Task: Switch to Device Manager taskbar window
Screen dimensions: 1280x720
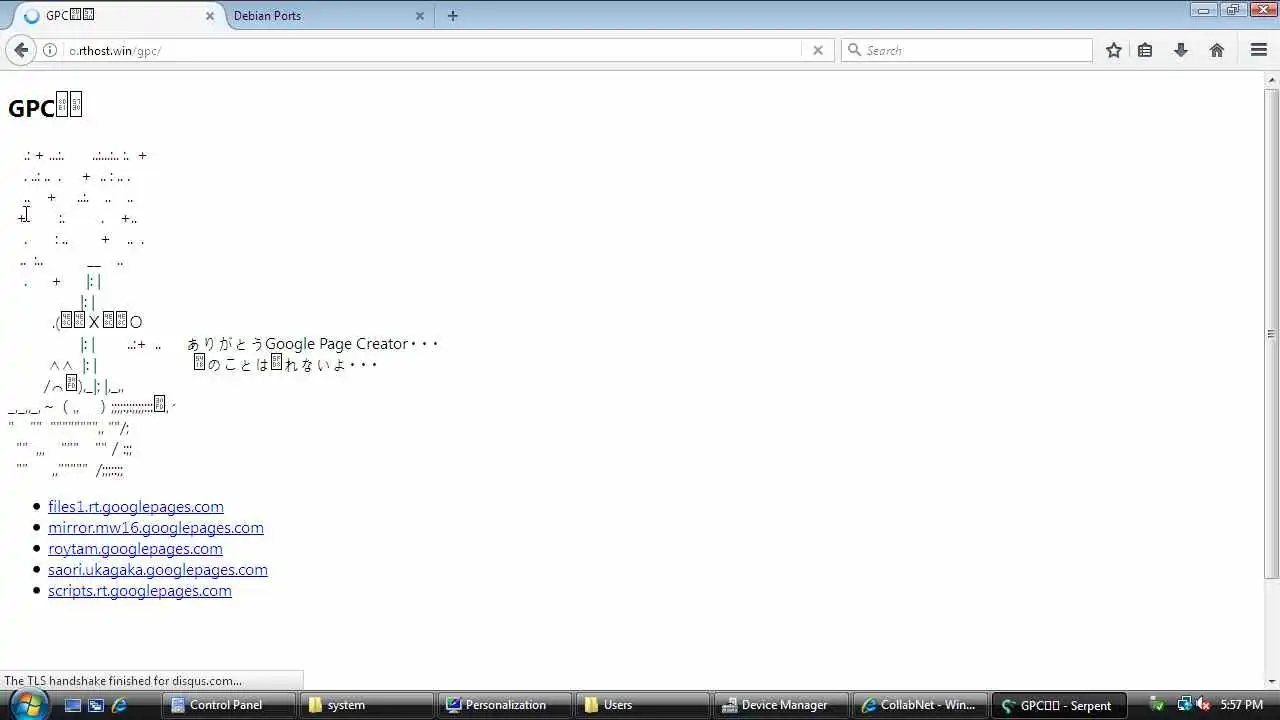Action: [781, 705]
